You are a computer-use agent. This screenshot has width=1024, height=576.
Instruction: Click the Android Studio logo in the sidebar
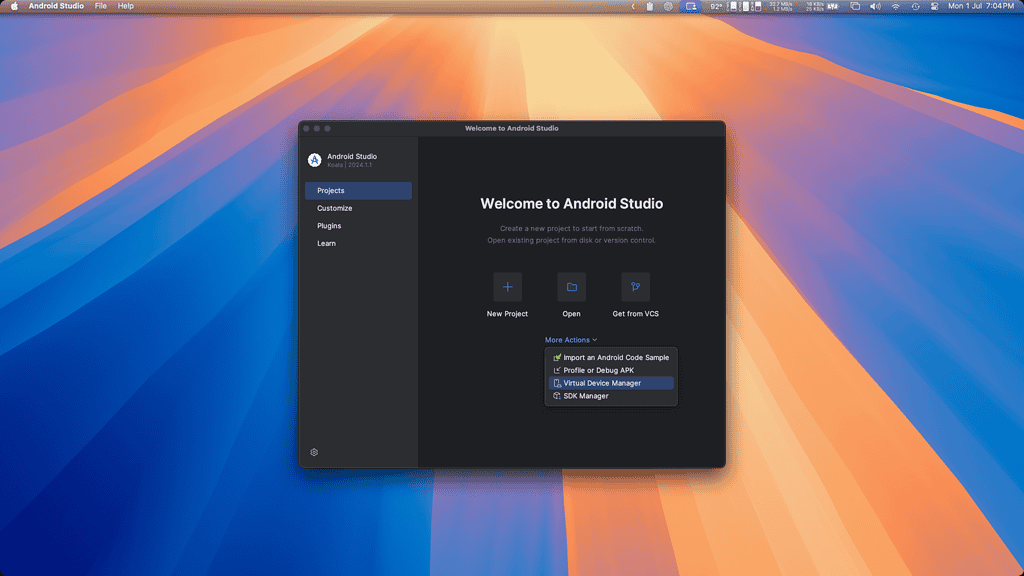click(x=314, y=160)
